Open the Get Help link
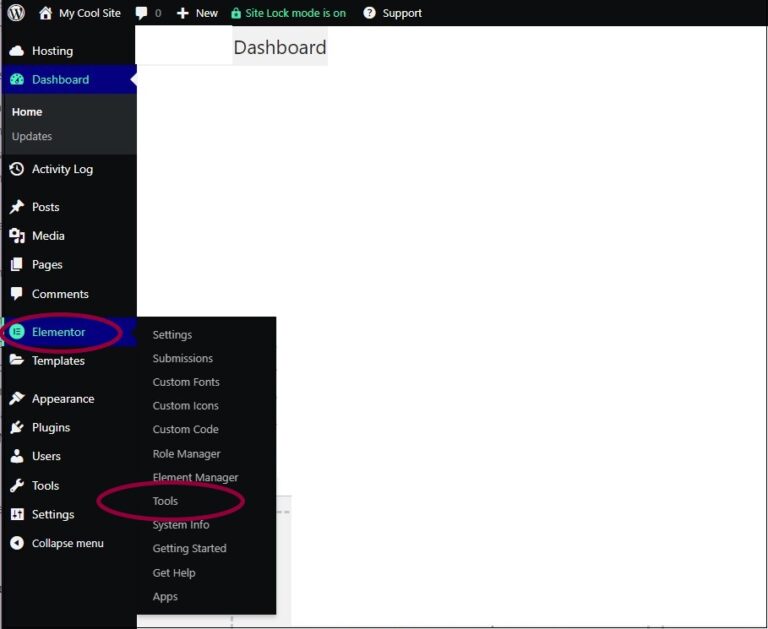Image resolution: width=768 pixels, height=629 pixels. (174, 573)
